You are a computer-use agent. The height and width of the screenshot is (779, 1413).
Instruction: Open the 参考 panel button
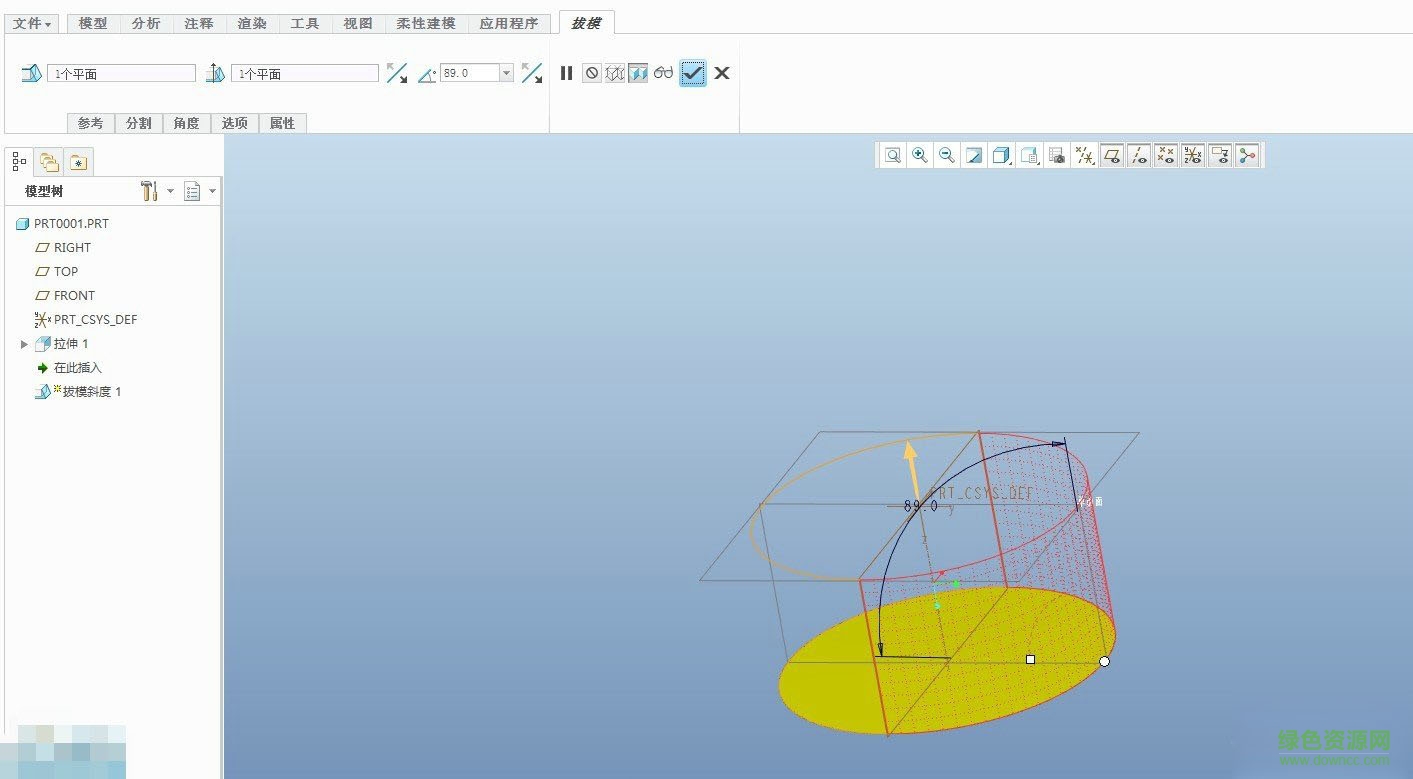pyautogui.click(x=90, y=123)
